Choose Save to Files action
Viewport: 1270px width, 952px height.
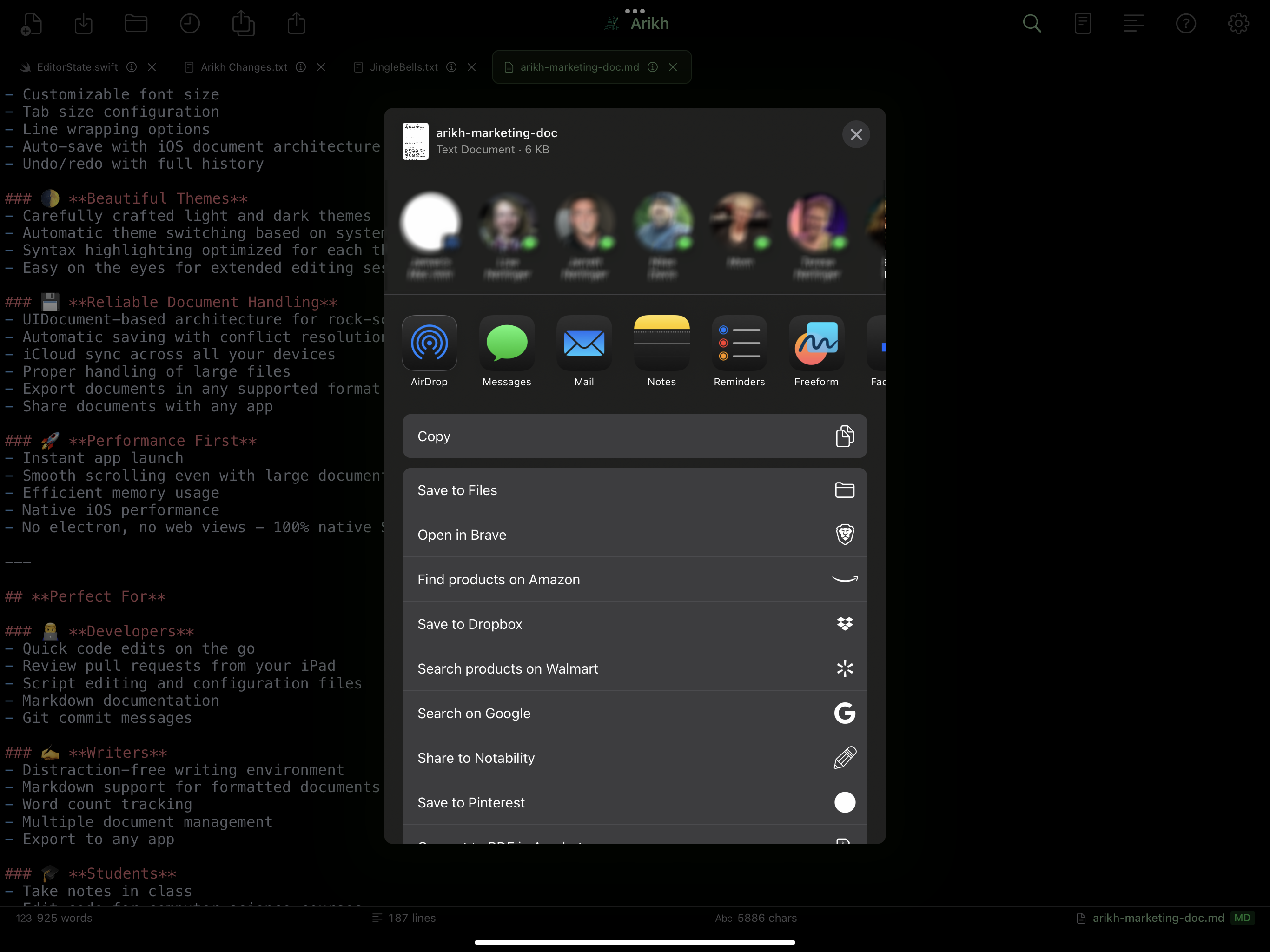(635, 490)
